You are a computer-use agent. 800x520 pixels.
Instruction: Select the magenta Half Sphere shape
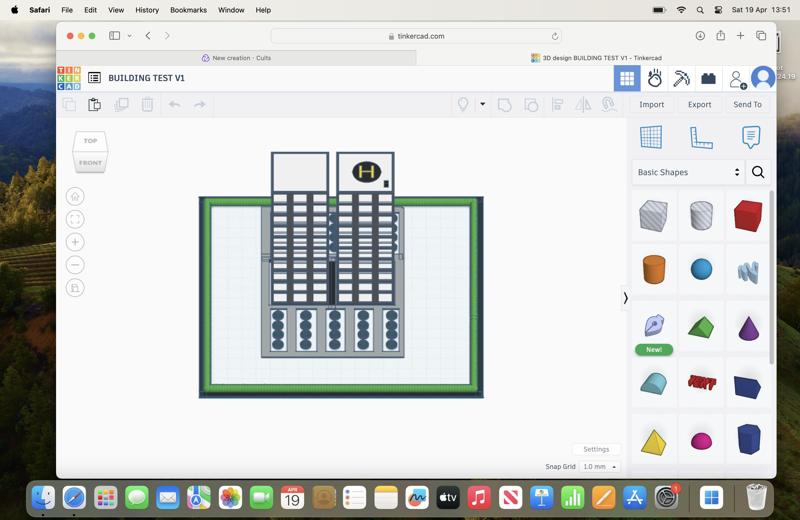coord(701,441)
